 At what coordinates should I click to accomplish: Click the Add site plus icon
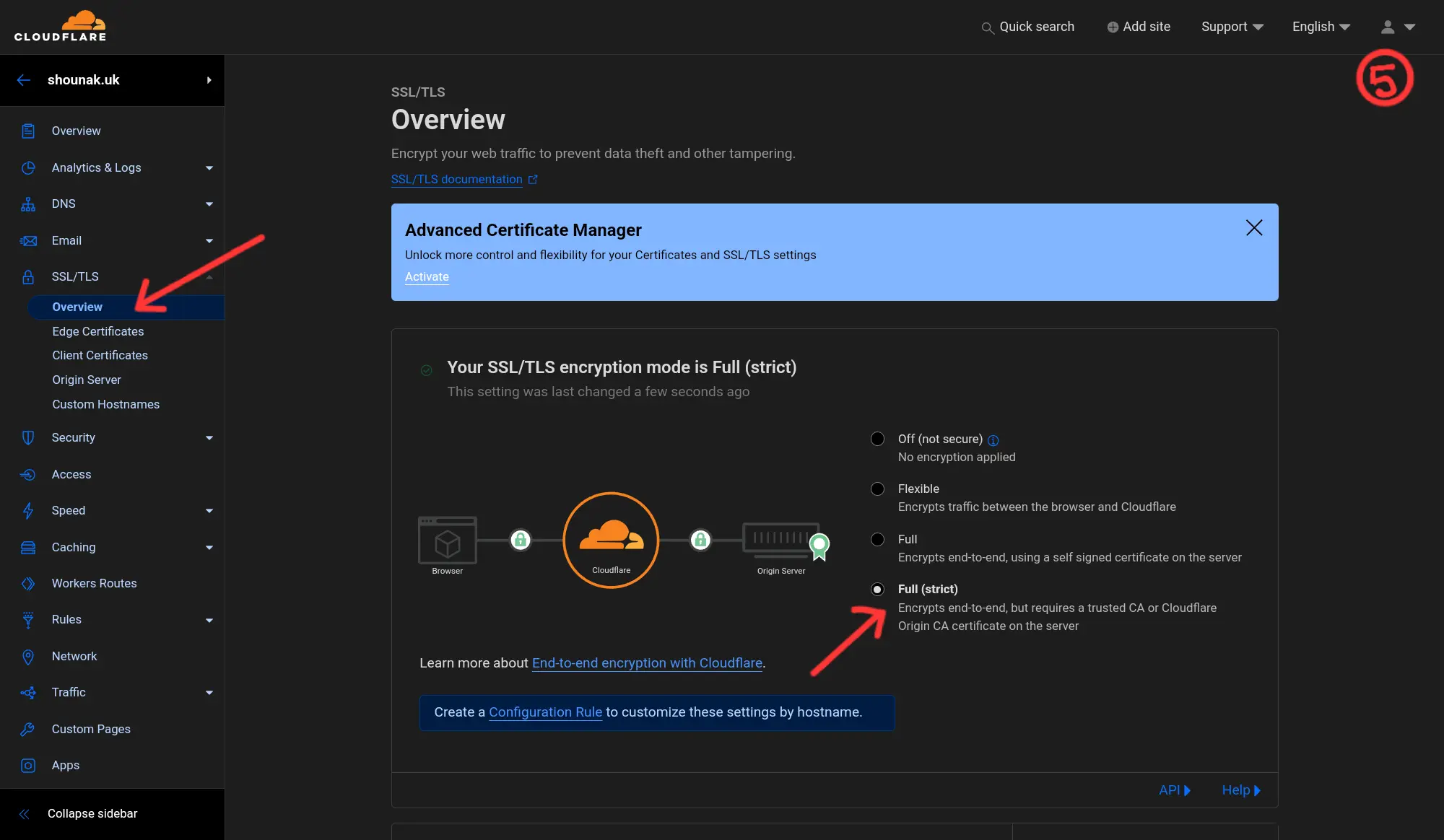[x=1113, y=27]
